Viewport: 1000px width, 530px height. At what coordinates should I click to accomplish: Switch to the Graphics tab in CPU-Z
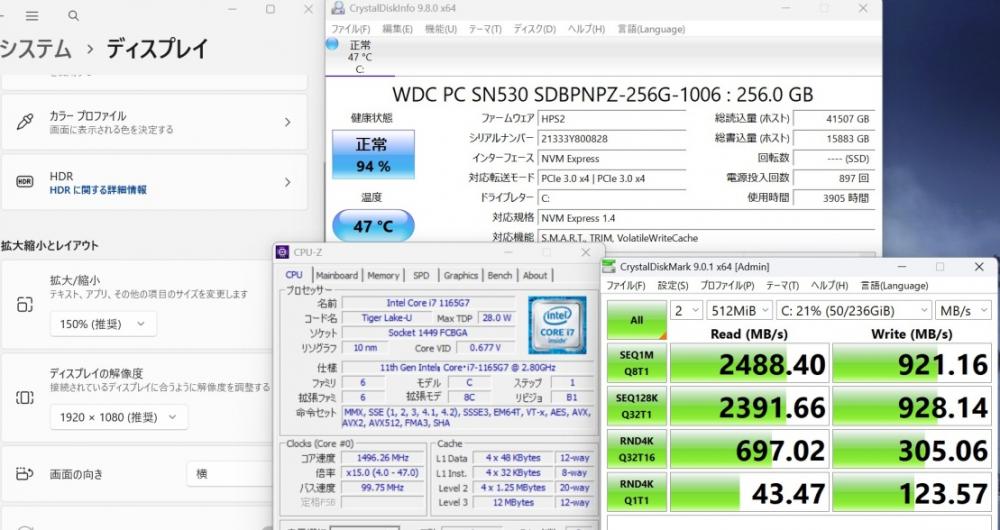click(x=460, y=276)
